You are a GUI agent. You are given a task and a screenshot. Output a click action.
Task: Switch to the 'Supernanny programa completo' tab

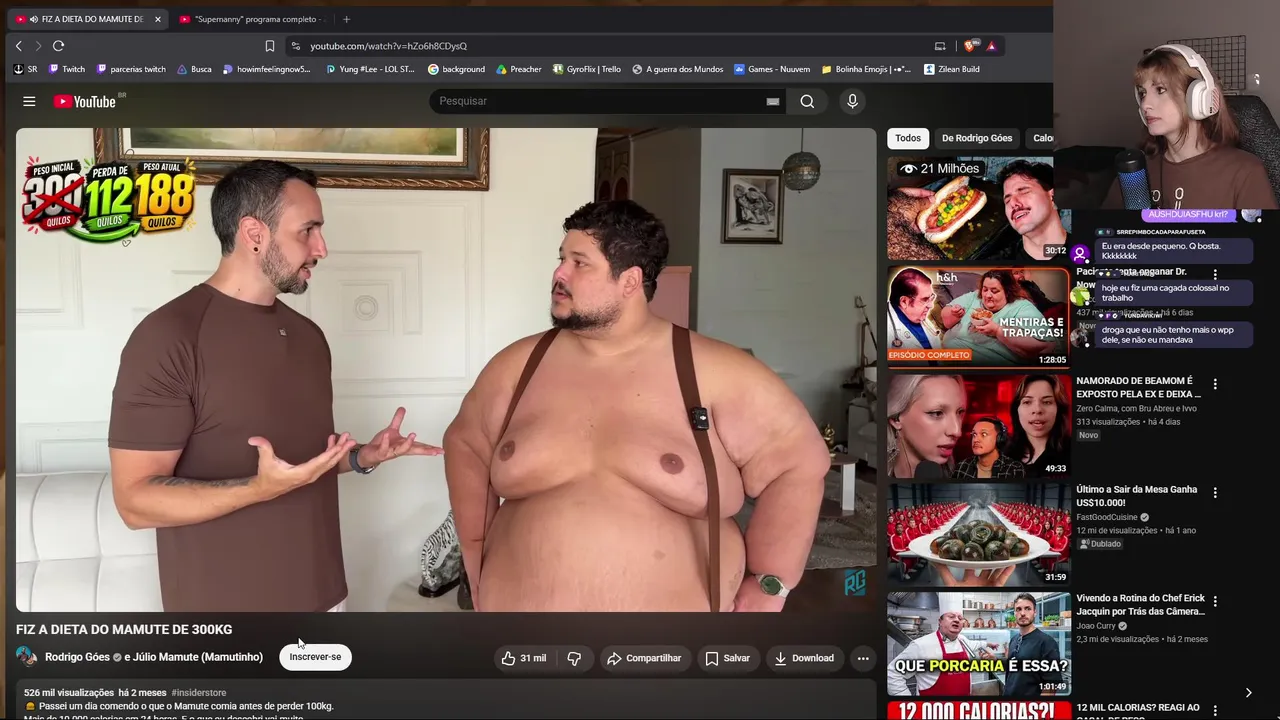[x=253, y=19]
